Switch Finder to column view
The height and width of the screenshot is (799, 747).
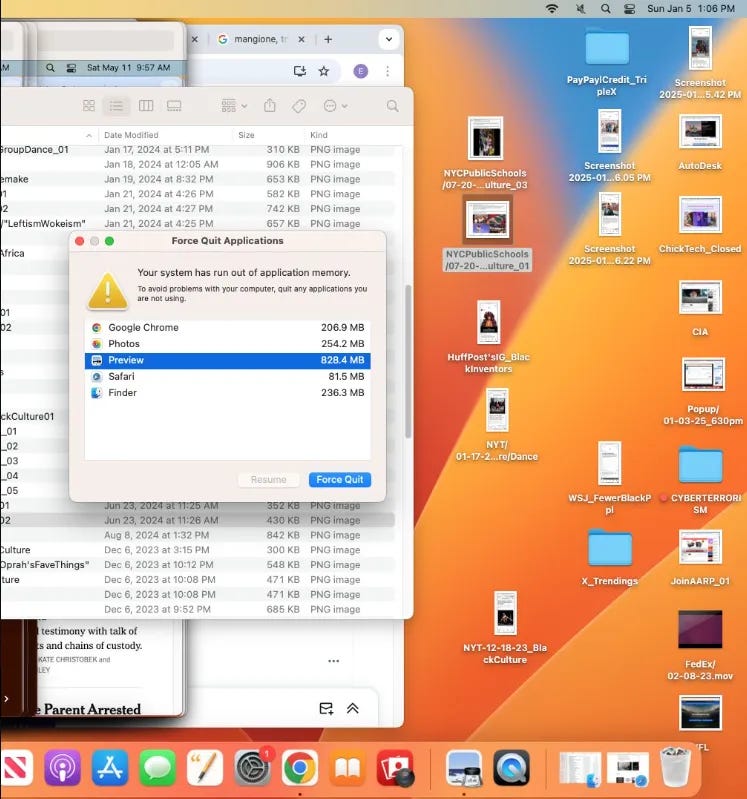146,105
